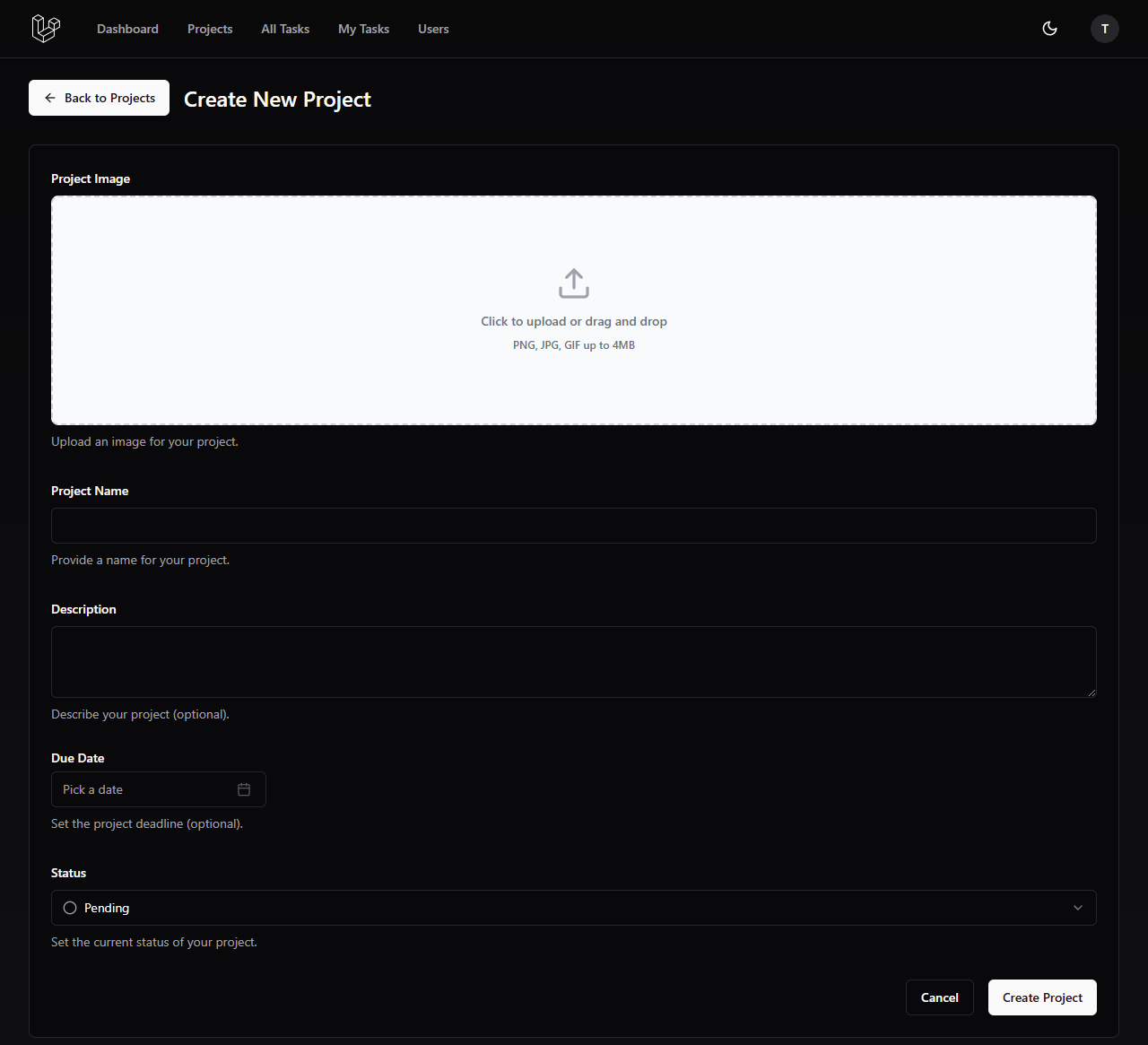Expand the Status dropdown showing Pending
The width and height of the screenshot is (1148, 1045).
tap(574, 908)
